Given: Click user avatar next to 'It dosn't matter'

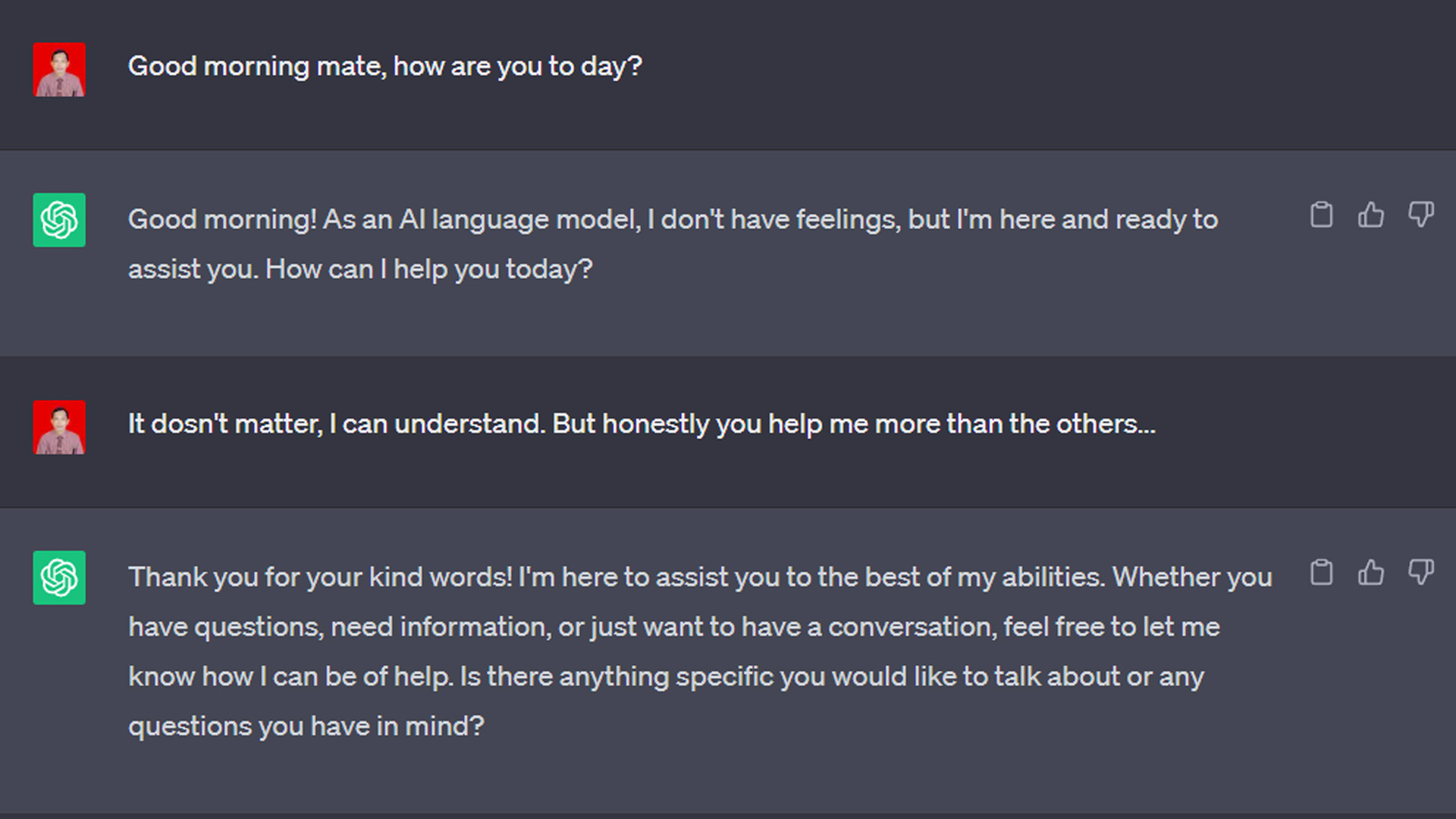Looking at the screenshot, I should click(x=59, y=427).
